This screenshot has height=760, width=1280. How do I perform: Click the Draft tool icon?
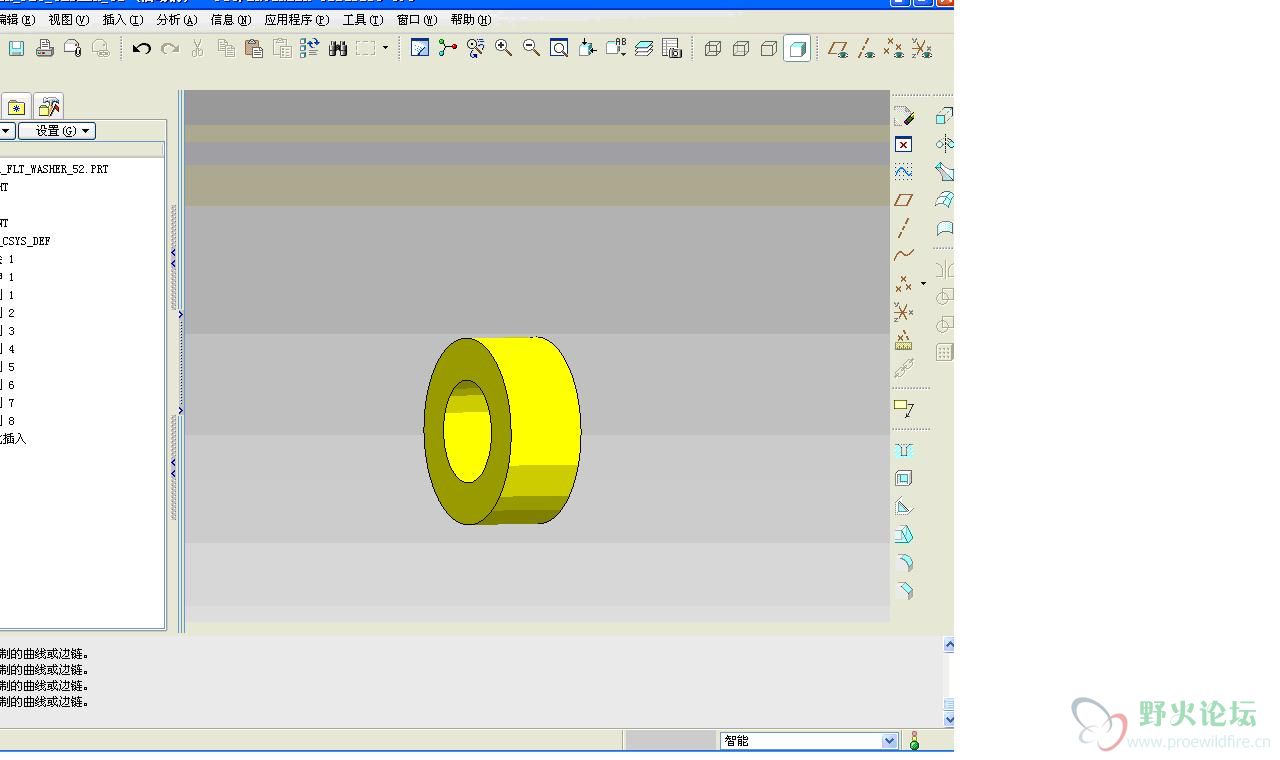(904, 534)
